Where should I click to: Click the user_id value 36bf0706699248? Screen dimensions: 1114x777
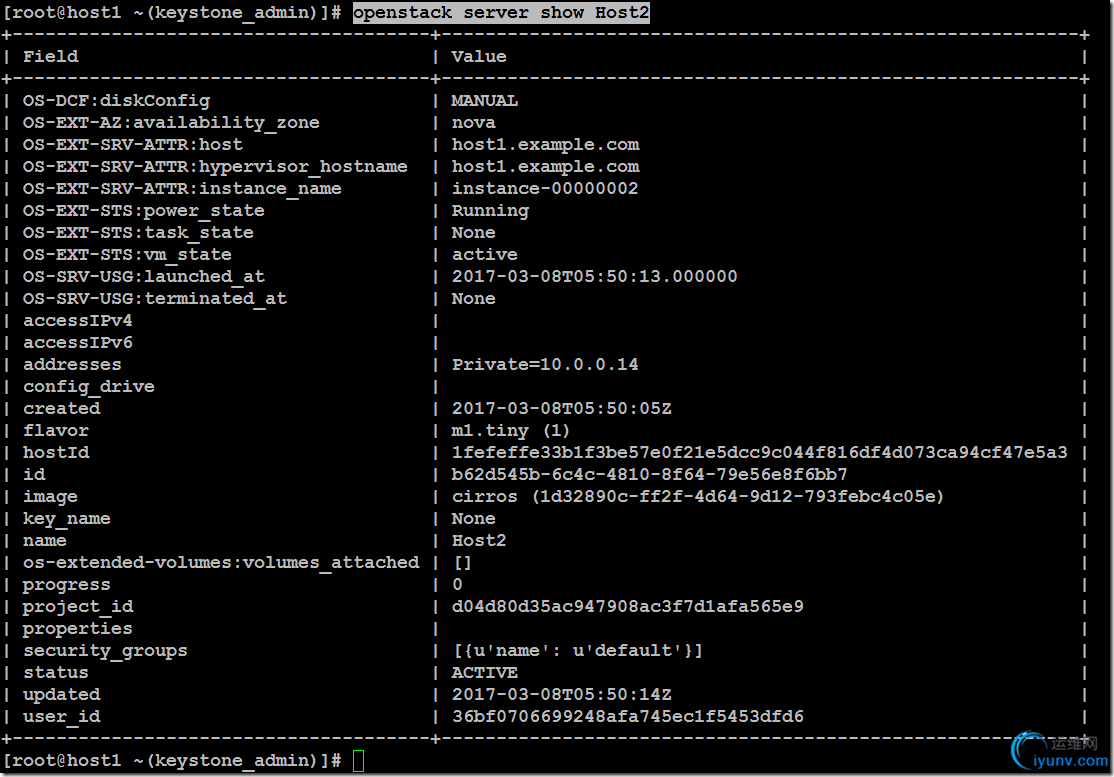point(627,716)
